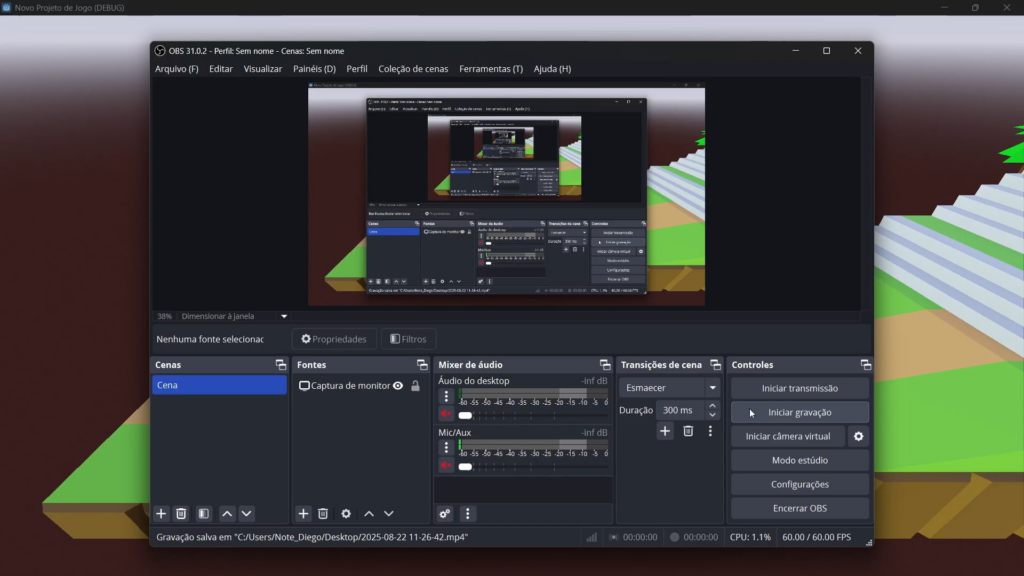Undock the Fontes panel
This screenshot has height=576, width=1024.
[x=422, y=364]
